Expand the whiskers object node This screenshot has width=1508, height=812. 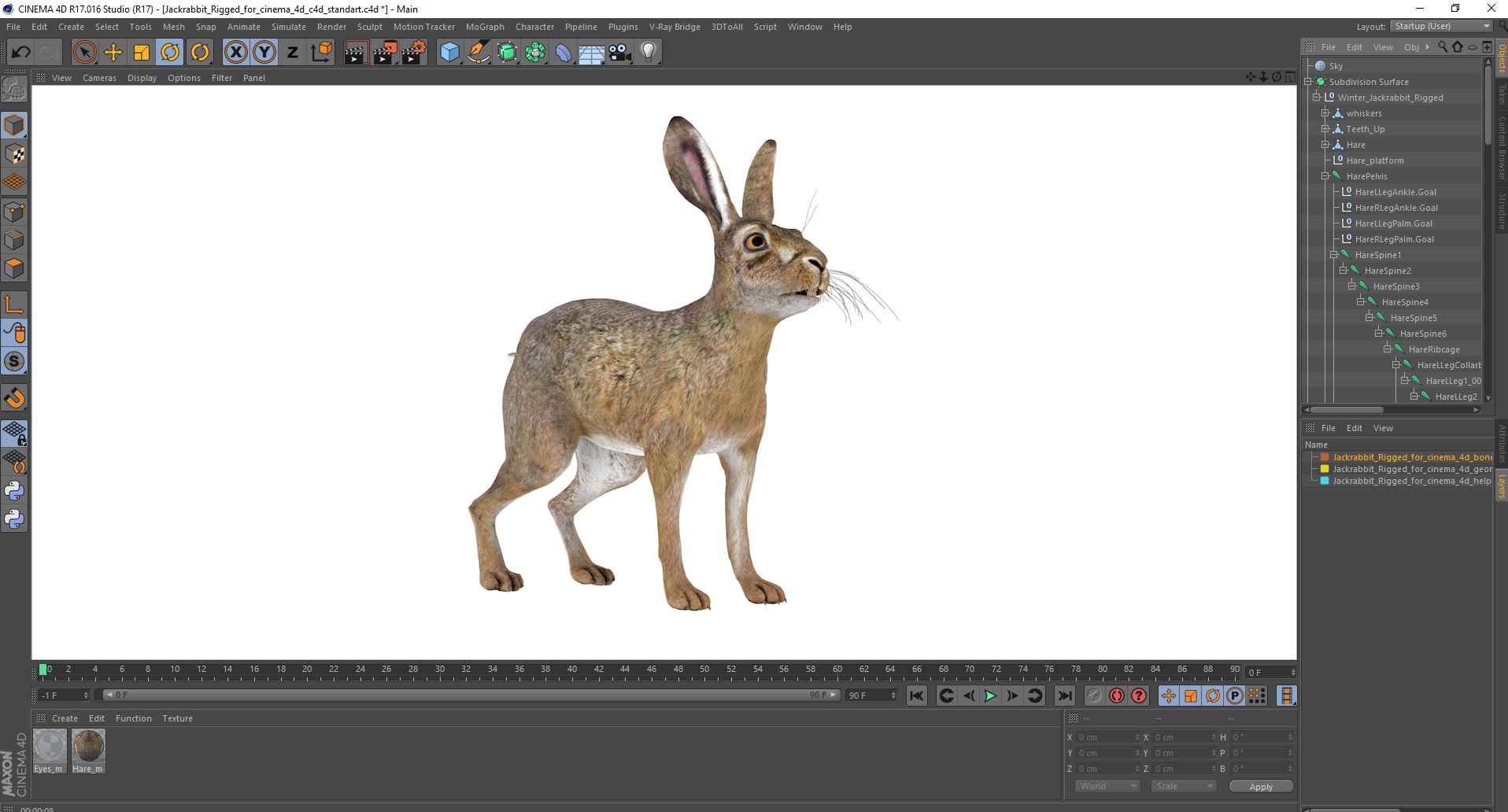(1325, 113)
